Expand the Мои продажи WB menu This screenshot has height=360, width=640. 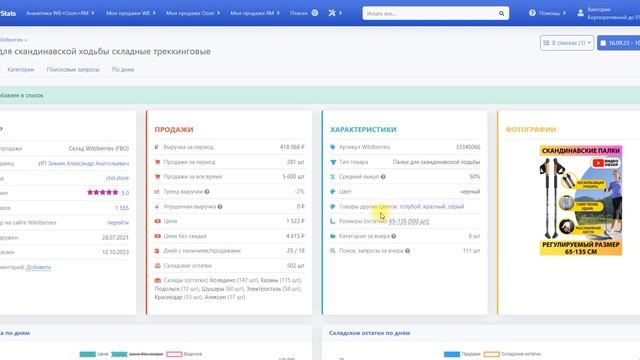[131, 13]
